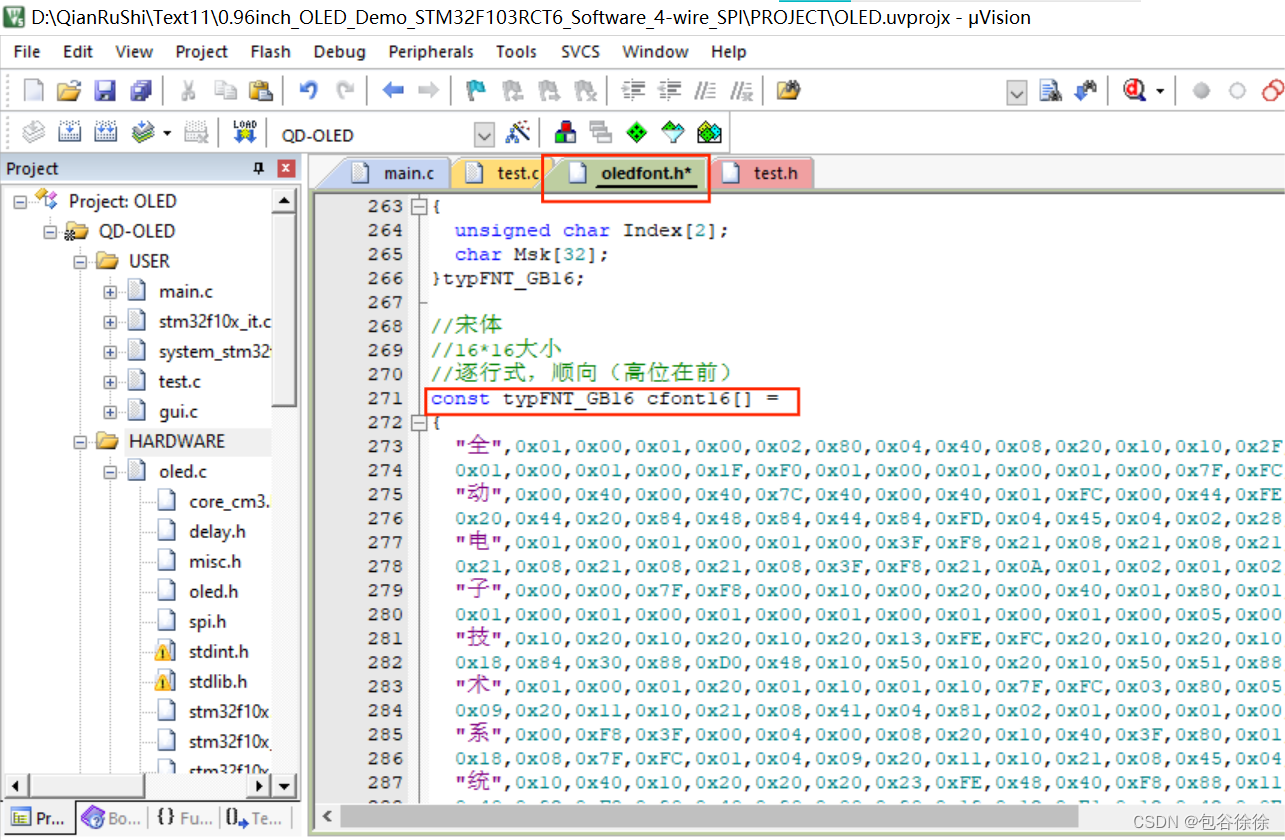Click the New file icon
1285x840 pixels.
point(34,91)
